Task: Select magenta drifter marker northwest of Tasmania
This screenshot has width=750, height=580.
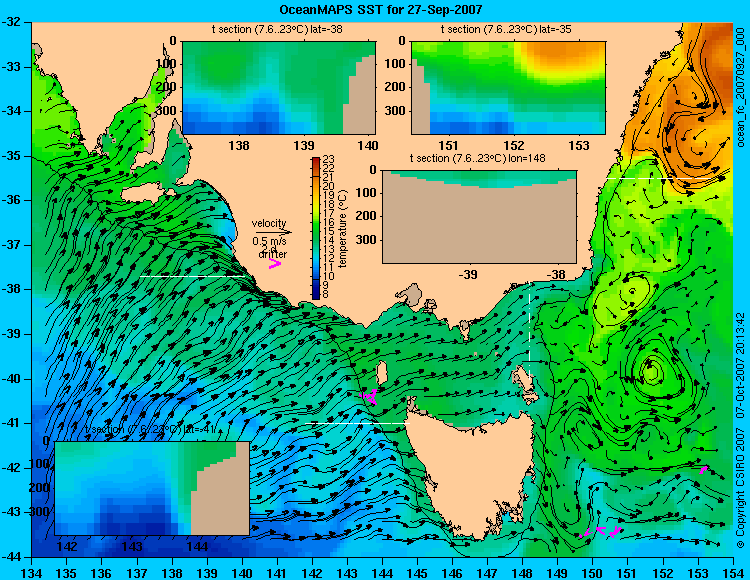Action: 369,396
